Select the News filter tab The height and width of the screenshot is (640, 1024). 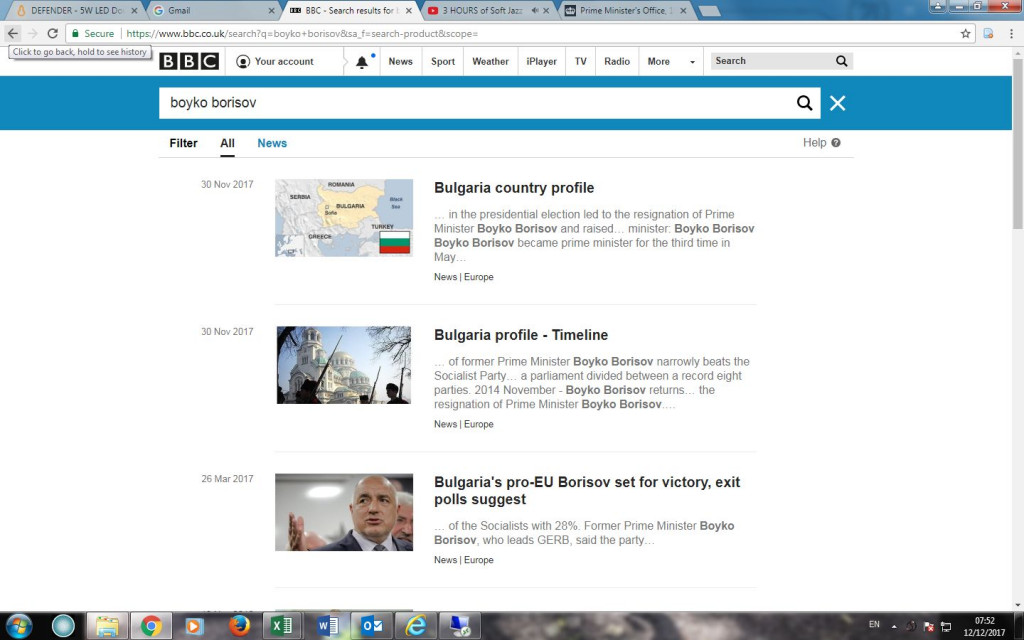coord(272,143)
